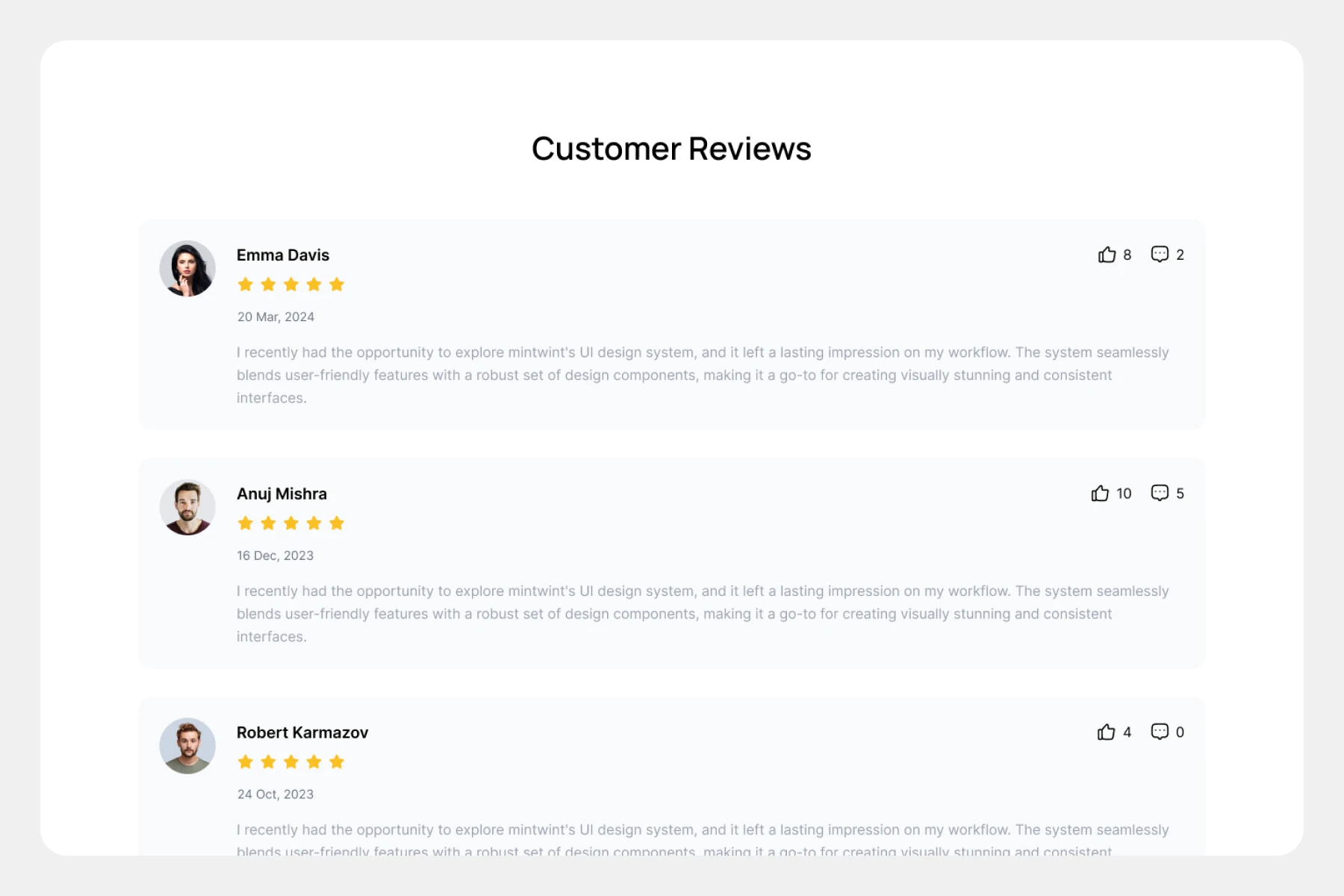Click the first star on Emma Davis's rating

(246, 284)
